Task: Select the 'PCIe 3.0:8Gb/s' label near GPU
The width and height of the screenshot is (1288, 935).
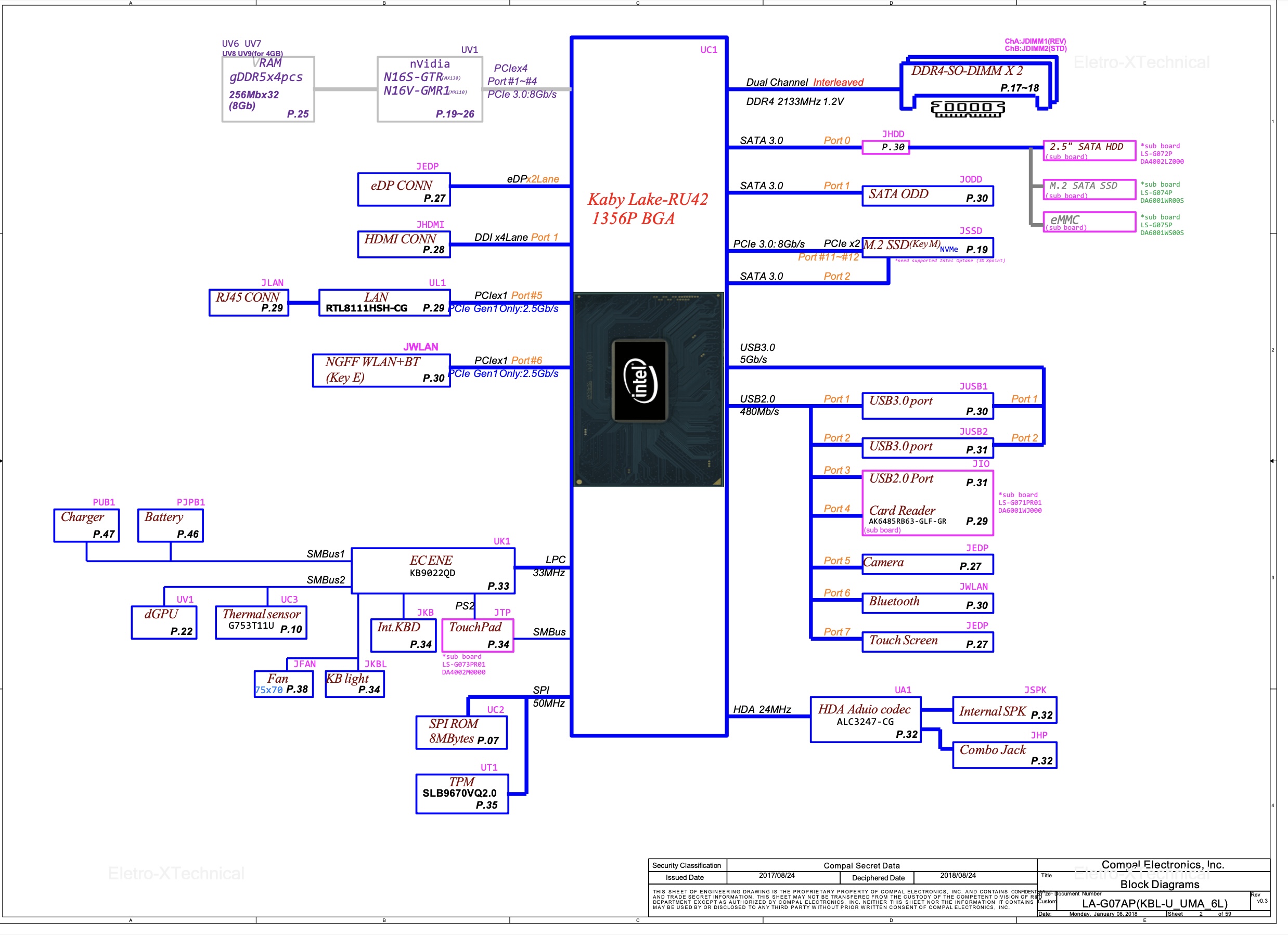Action: click(x=521, y=94)
